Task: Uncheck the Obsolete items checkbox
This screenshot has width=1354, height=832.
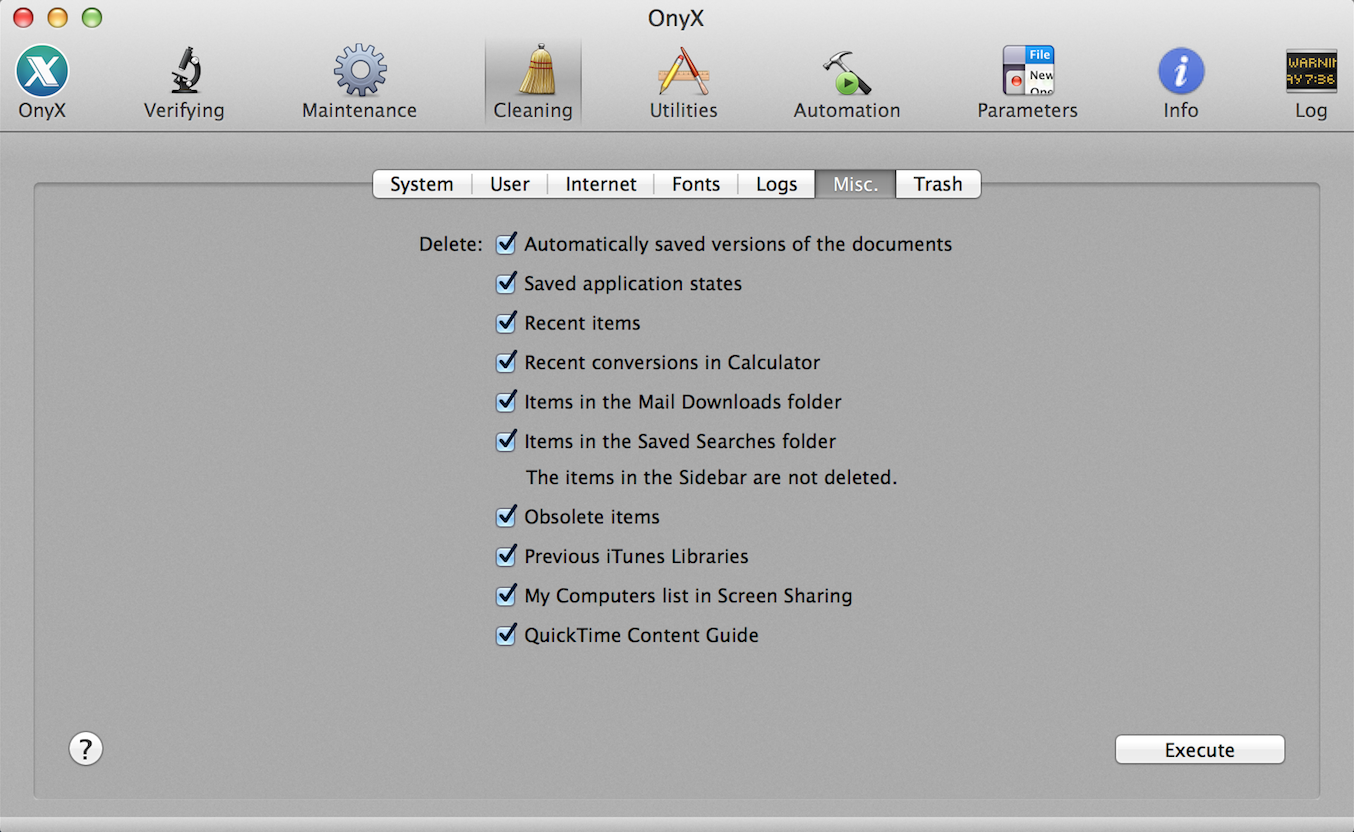Action: pos(506,517)
